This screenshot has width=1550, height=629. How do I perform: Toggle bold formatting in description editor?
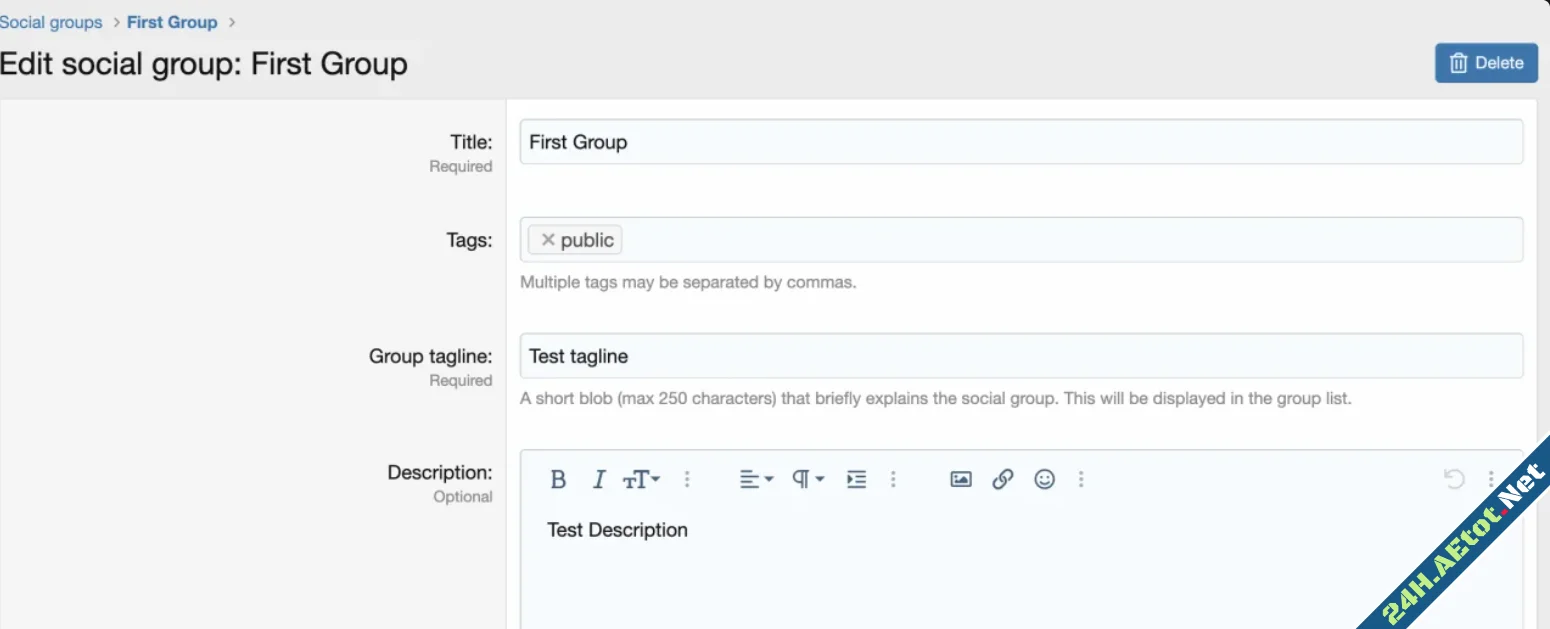(x=558, y=480)
